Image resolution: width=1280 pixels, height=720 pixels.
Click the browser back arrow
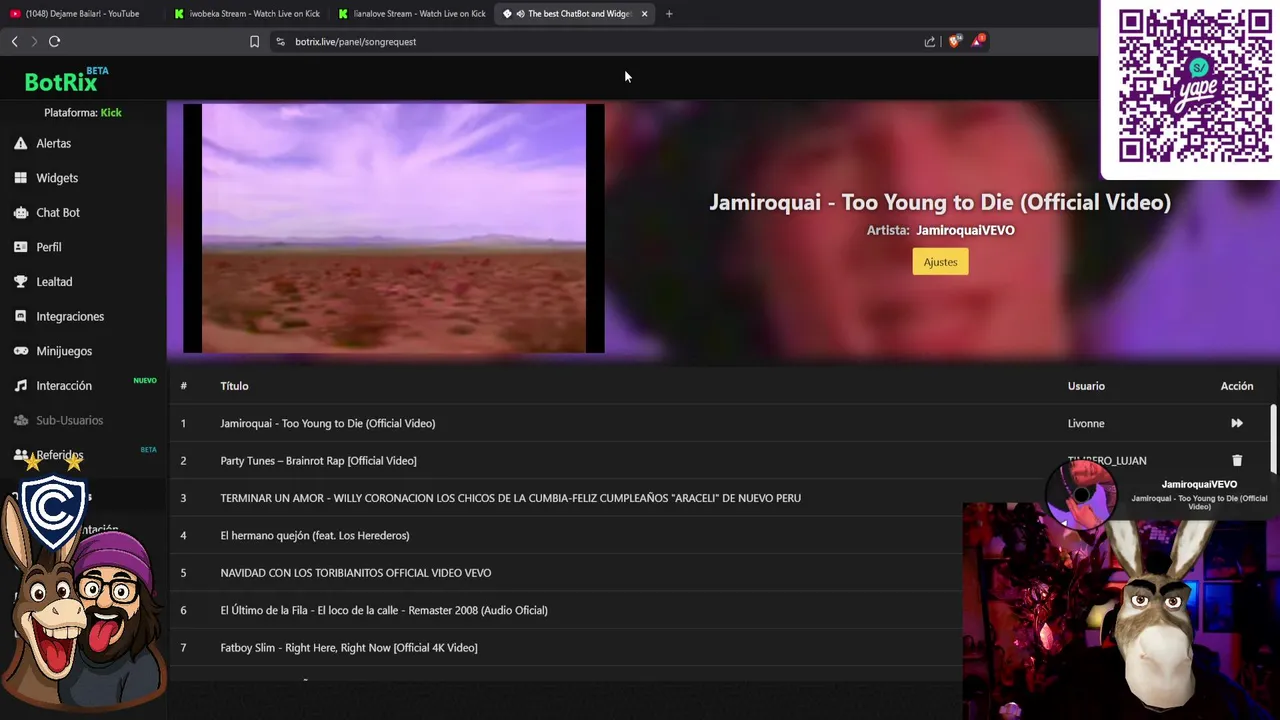[x=14, y=41]
